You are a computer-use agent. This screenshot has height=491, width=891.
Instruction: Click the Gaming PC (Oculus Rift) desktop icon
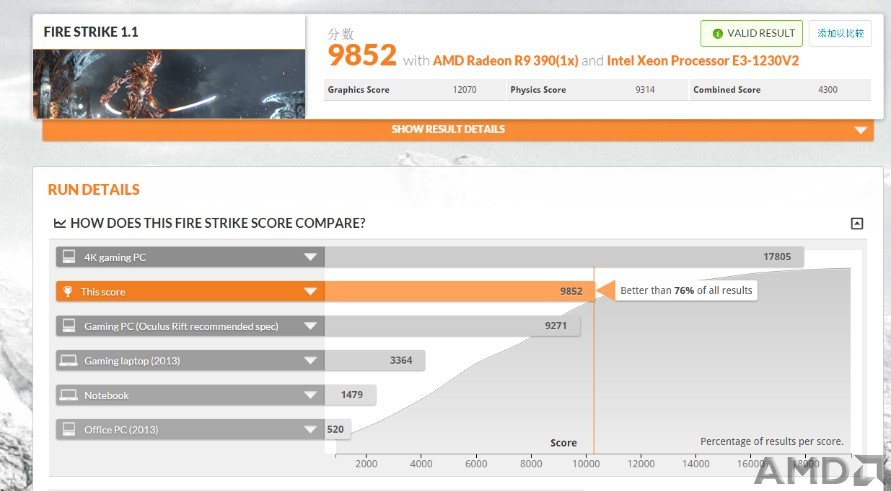click(x=69, y=326)
